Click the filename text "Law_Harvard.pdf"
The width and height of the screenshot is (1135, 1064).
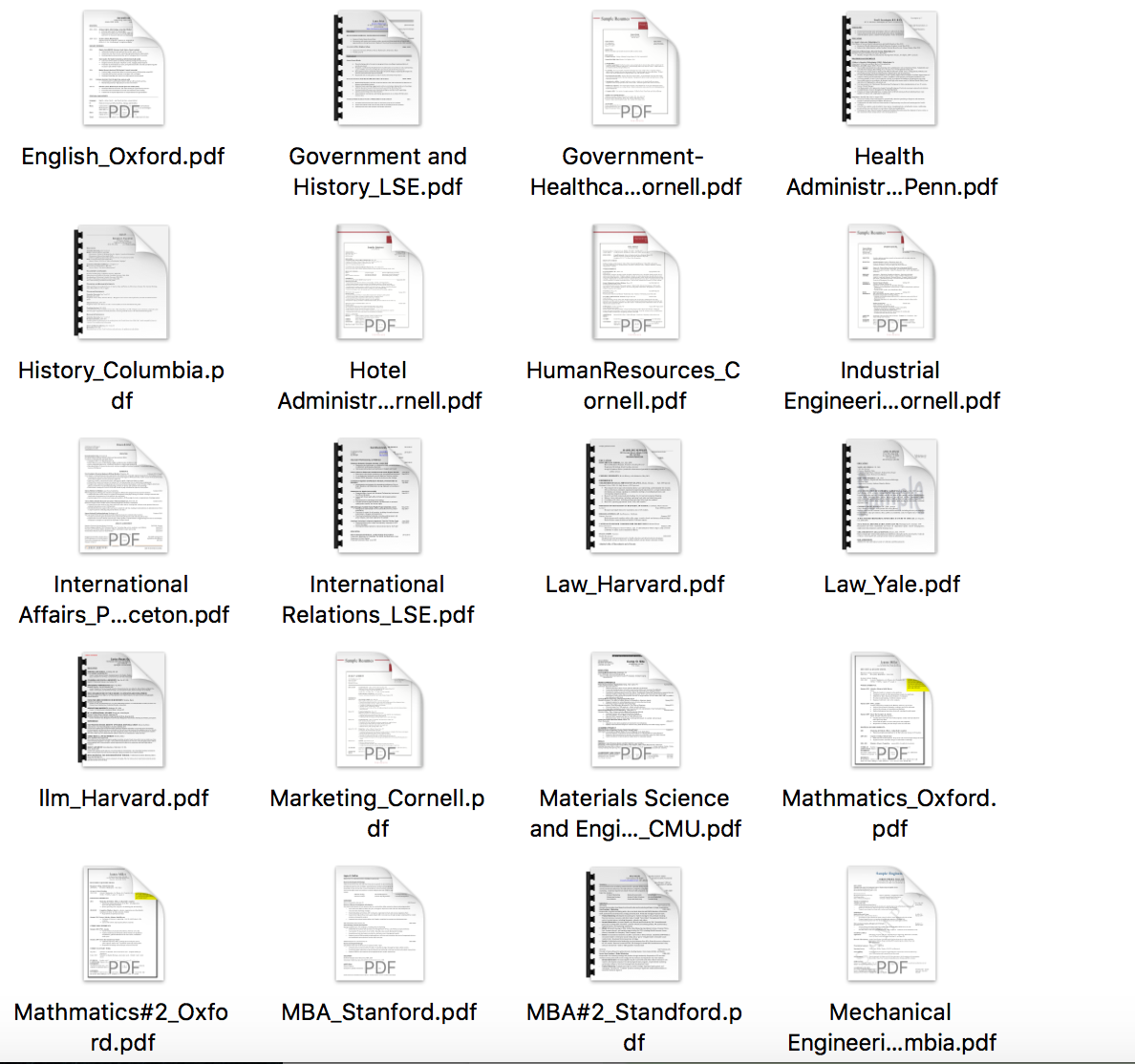click(x=634, y=585)
